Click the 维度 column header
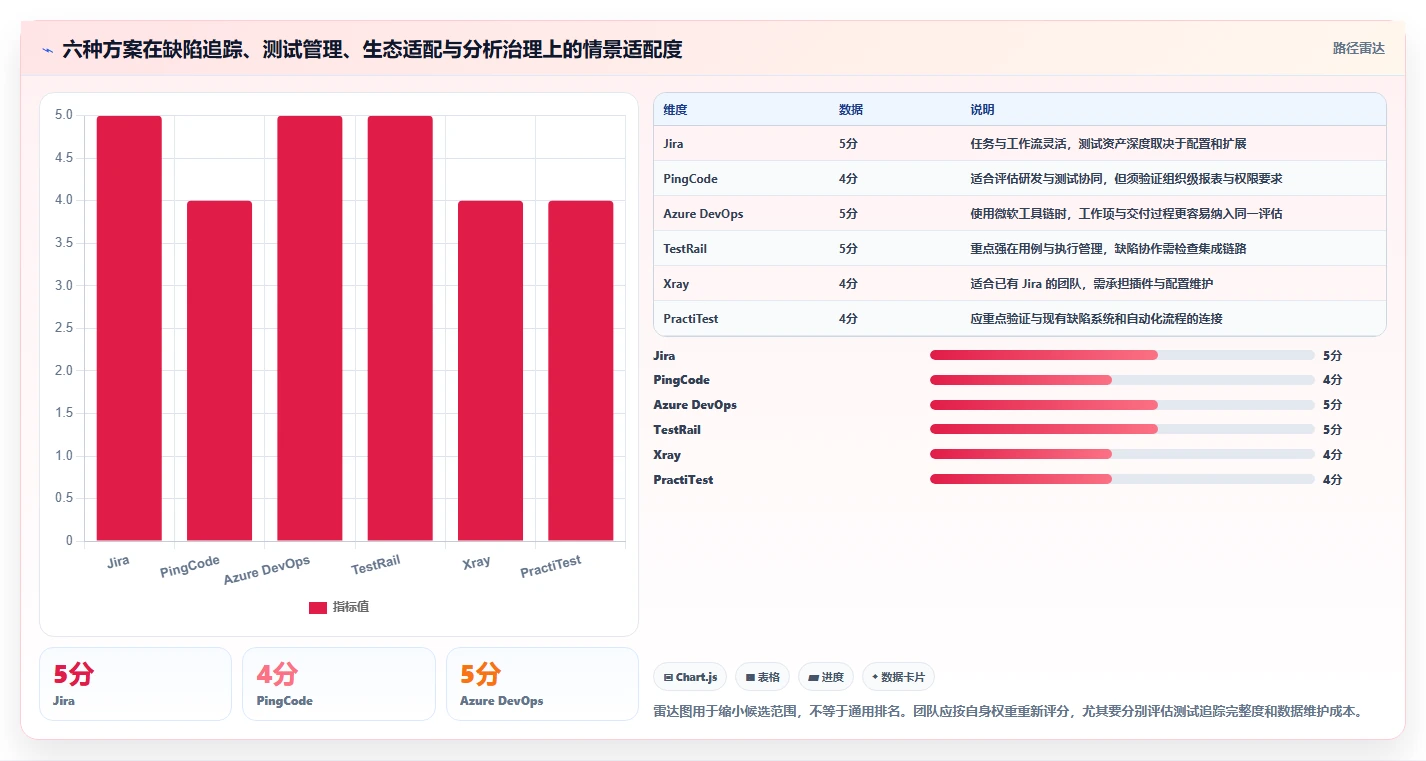The image size is (1426, 761). 675,110
